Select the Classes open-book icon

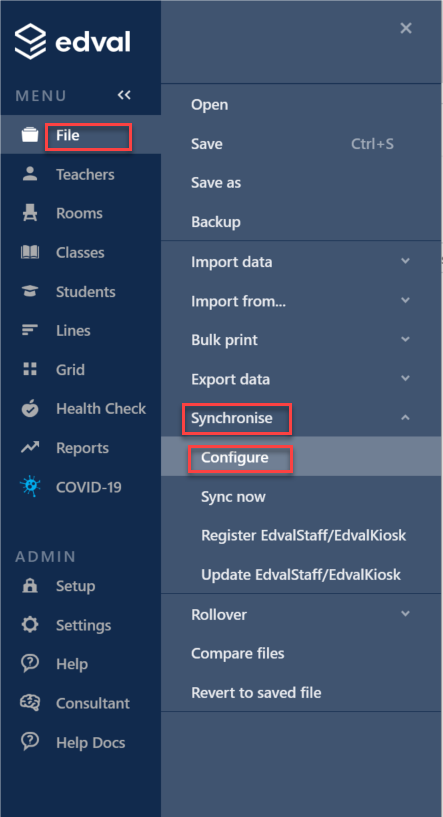click(x=30, y=253)
